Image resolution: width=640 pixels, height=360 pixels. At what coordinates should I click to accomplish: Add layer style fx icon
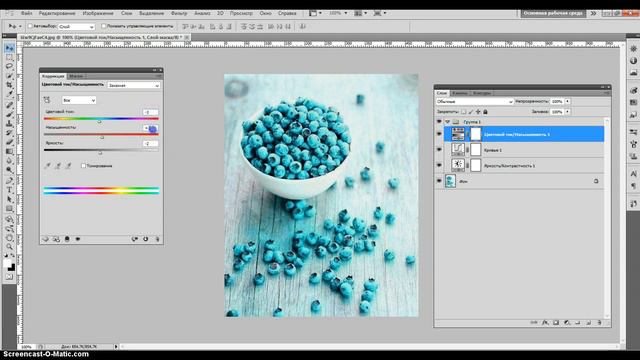click(x=545, y=322)
